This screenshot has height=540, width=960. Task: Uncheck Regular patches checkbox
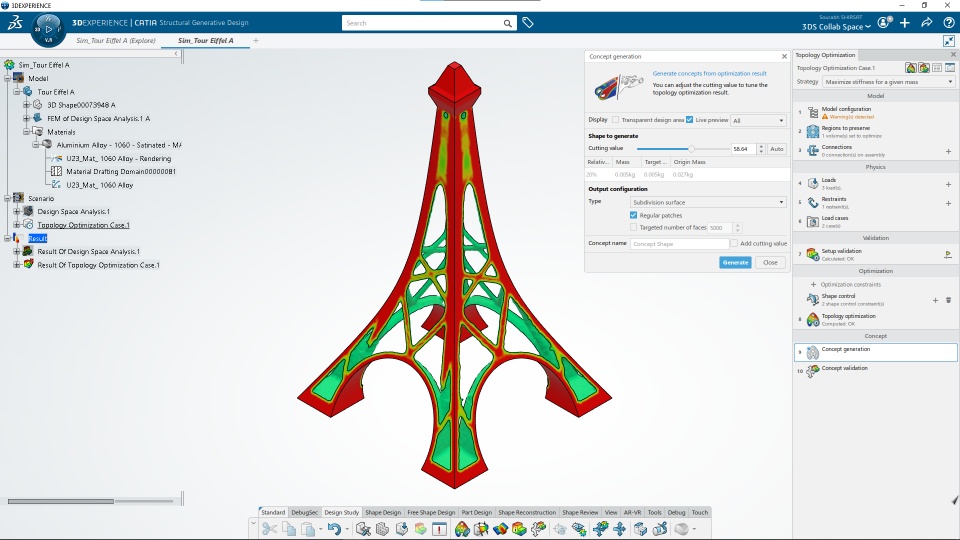tap(634, 215)
